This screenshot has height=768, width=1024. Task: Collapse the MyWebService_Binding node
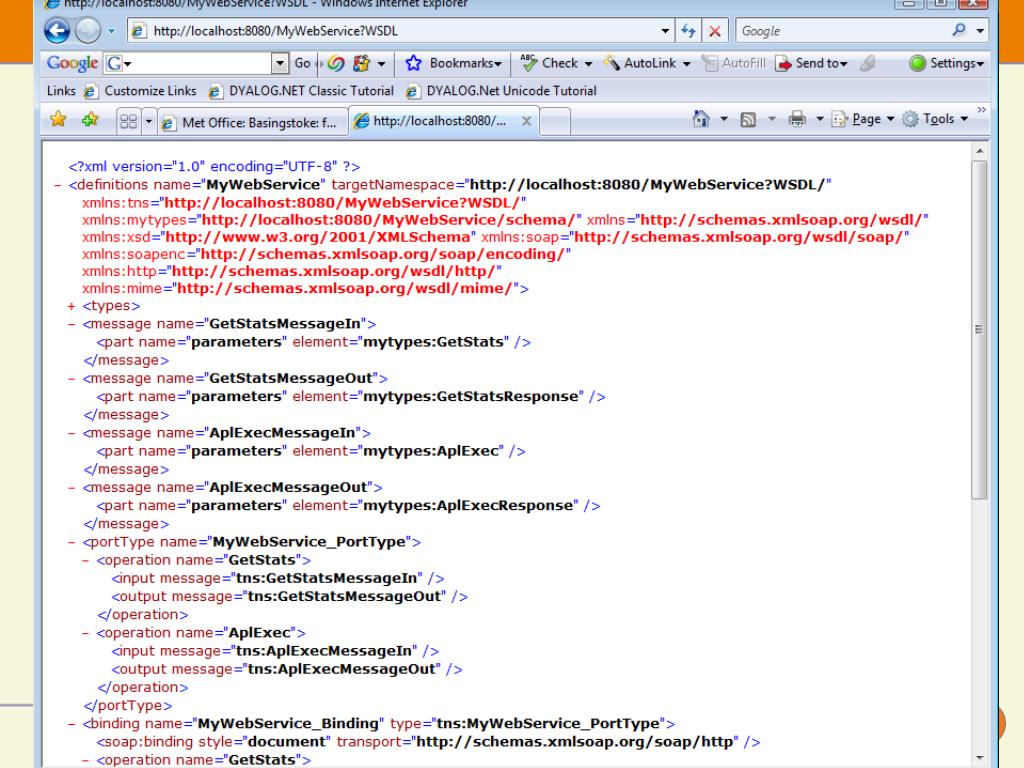coord(71,724)
